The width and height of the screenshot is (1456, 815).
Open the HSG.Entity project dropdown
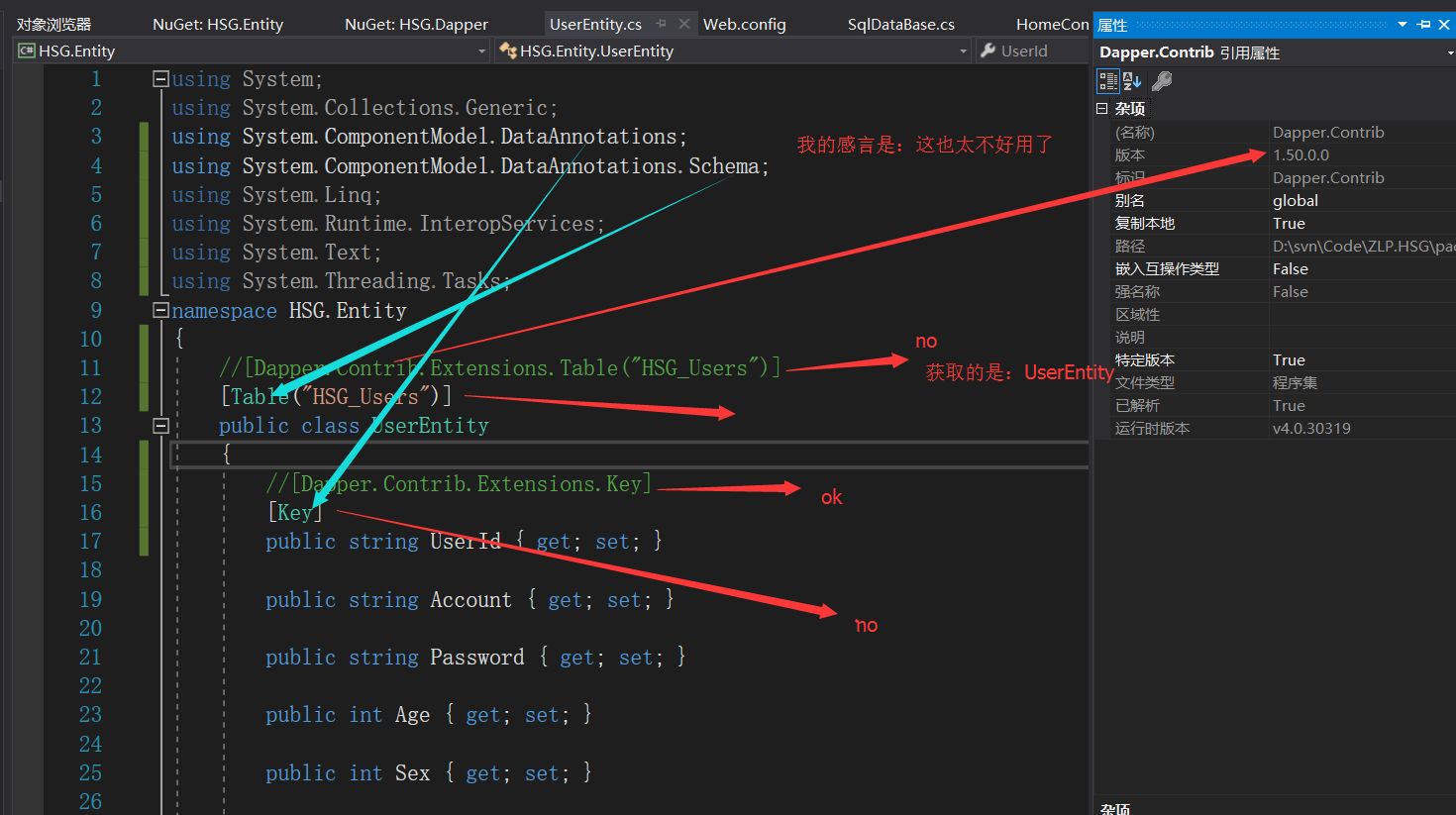481,51
